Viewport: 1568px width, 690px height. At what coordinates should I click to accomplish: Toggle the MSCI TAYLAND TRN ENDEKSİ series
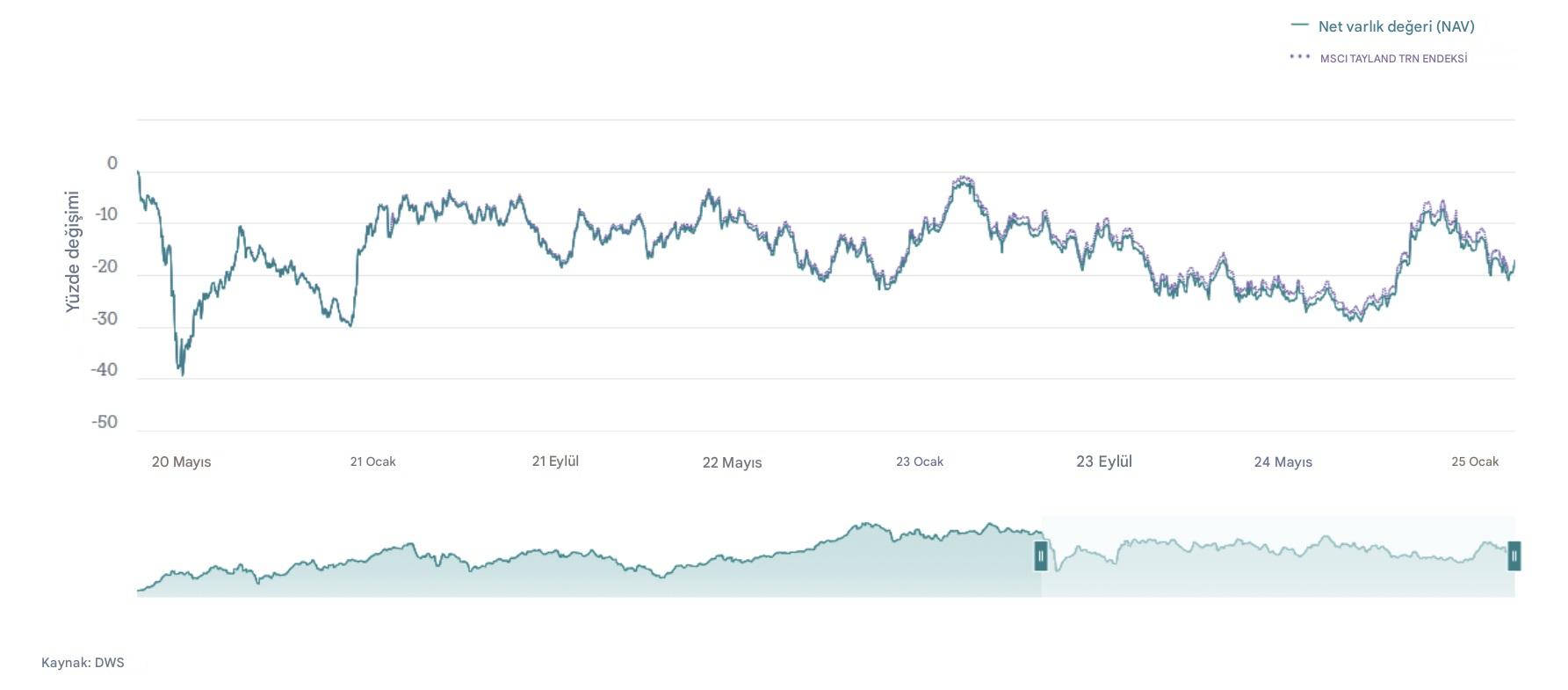[x=1393, y=59]
